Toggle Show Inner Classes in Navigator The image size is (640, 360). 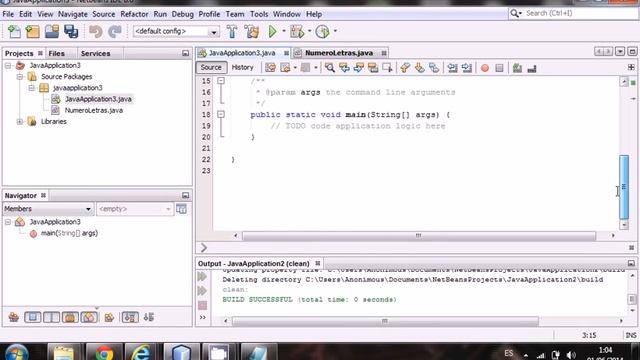click(89, 317)
